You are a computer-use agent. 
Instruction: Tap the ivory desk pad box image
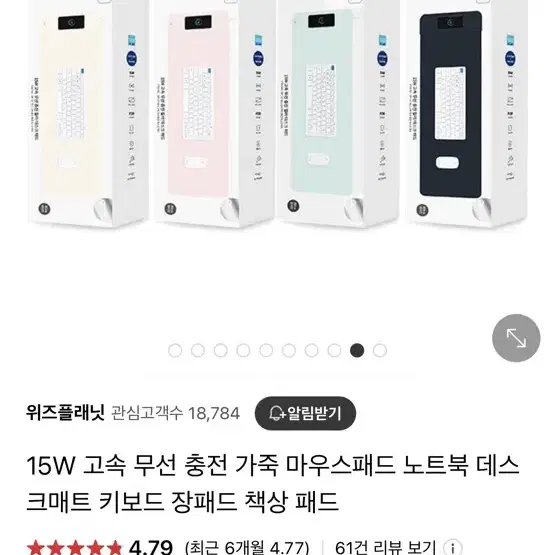tap(88, 113)
